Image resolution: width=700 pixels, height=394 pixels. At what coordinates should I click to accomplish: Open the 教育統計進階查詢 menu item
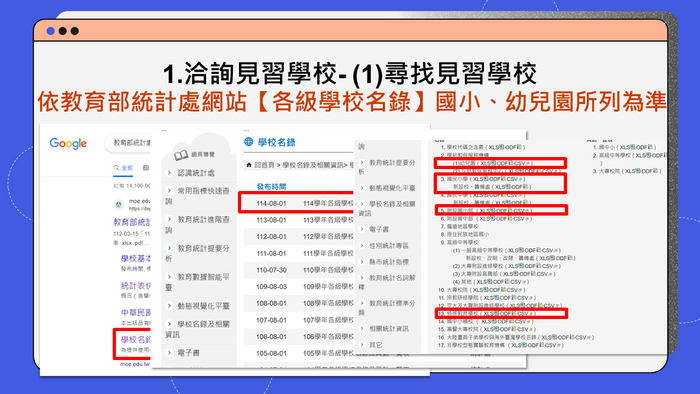(198, 224)
